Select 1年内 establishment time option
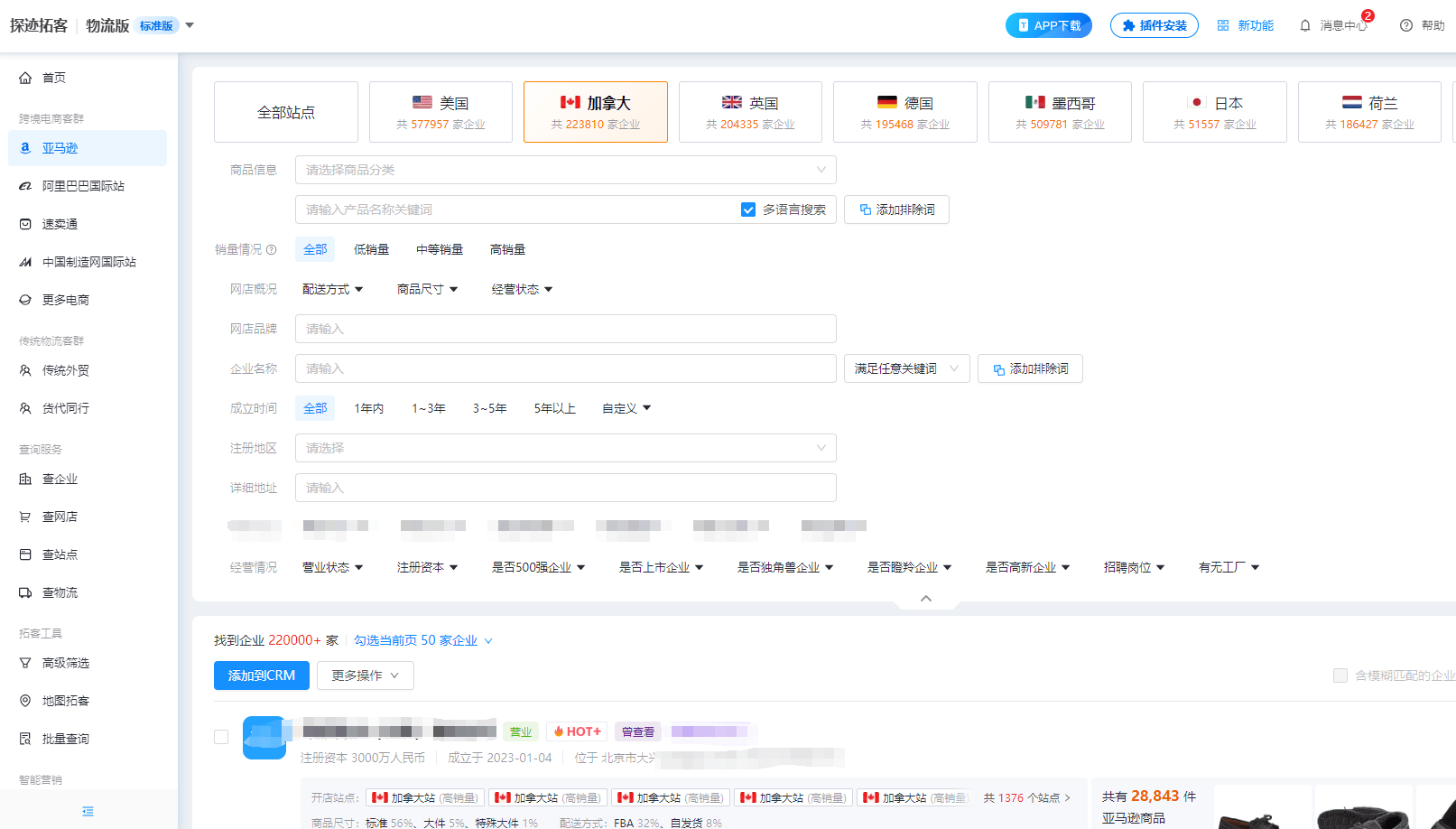The width and height of the screenshot is (1456, 829). 368,408
